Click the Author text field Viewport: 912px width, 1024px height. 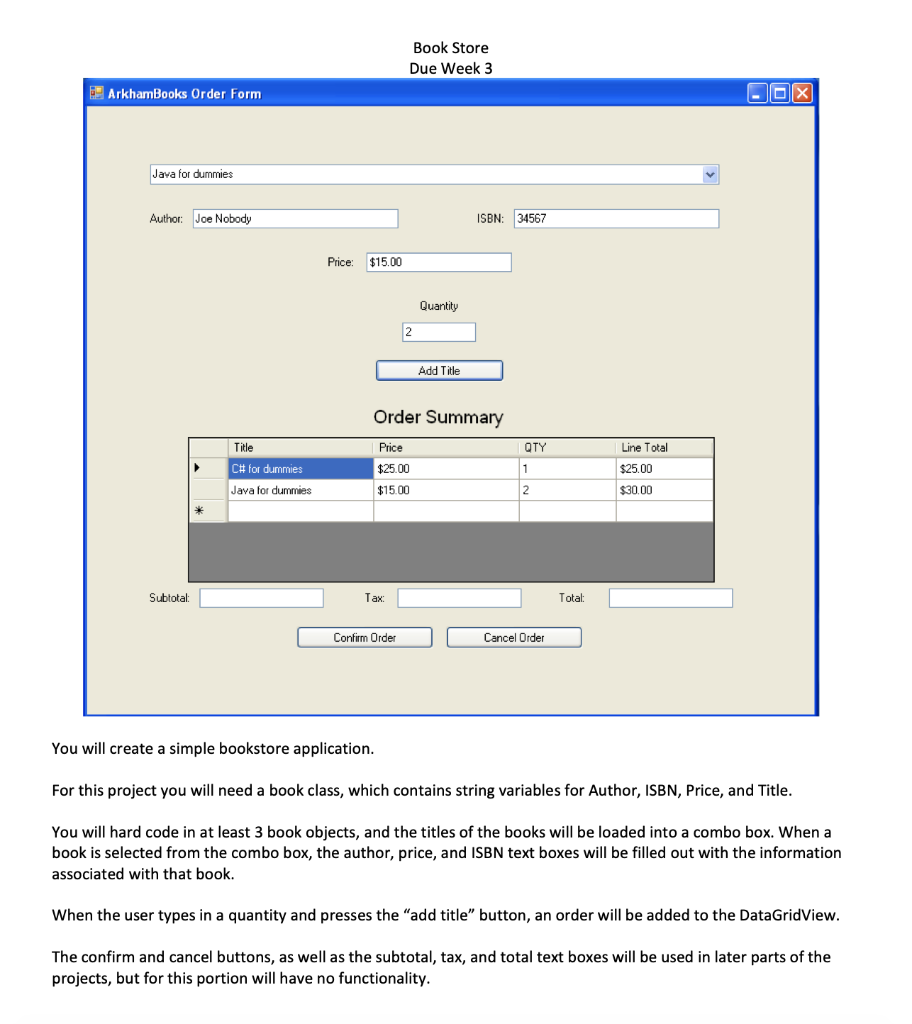tap(295, 218)
